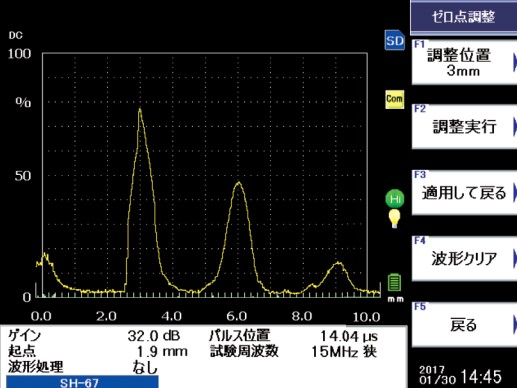Viewport: 517px width, 388px height.
Task: Click the ゲイン 32.0 dB value
Action: pos(154,336)
